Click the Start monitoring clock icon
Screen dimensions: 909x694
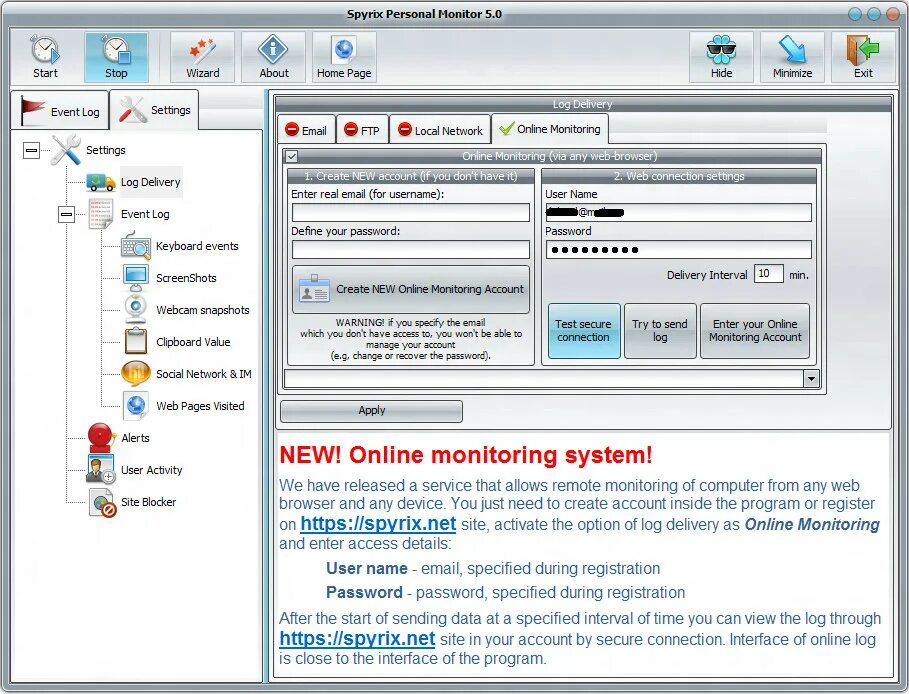pyautogui.click(x=45, y=49)
